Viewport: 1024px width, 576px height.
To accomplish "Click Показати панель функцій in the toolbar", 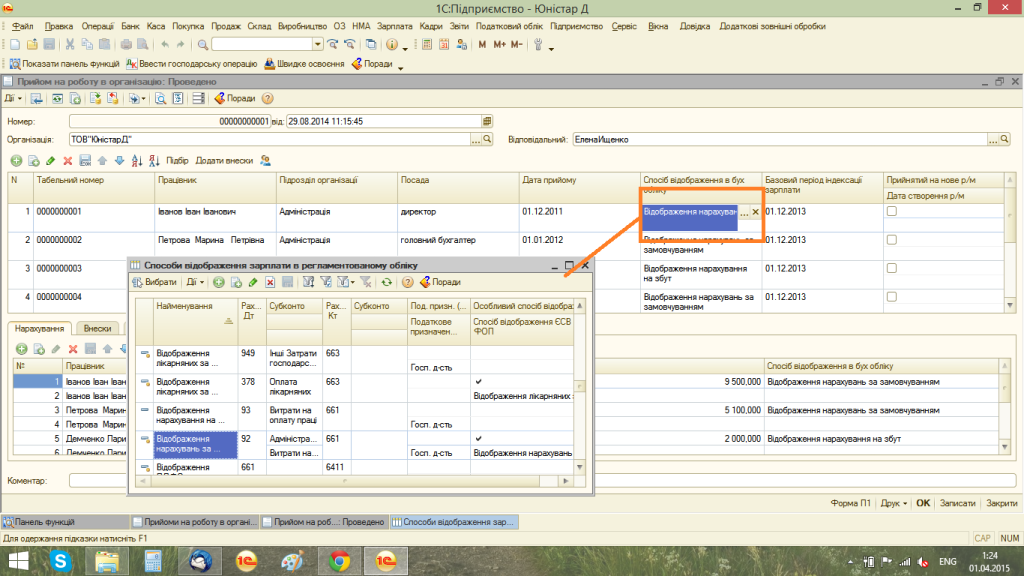I will coord(65,64).
